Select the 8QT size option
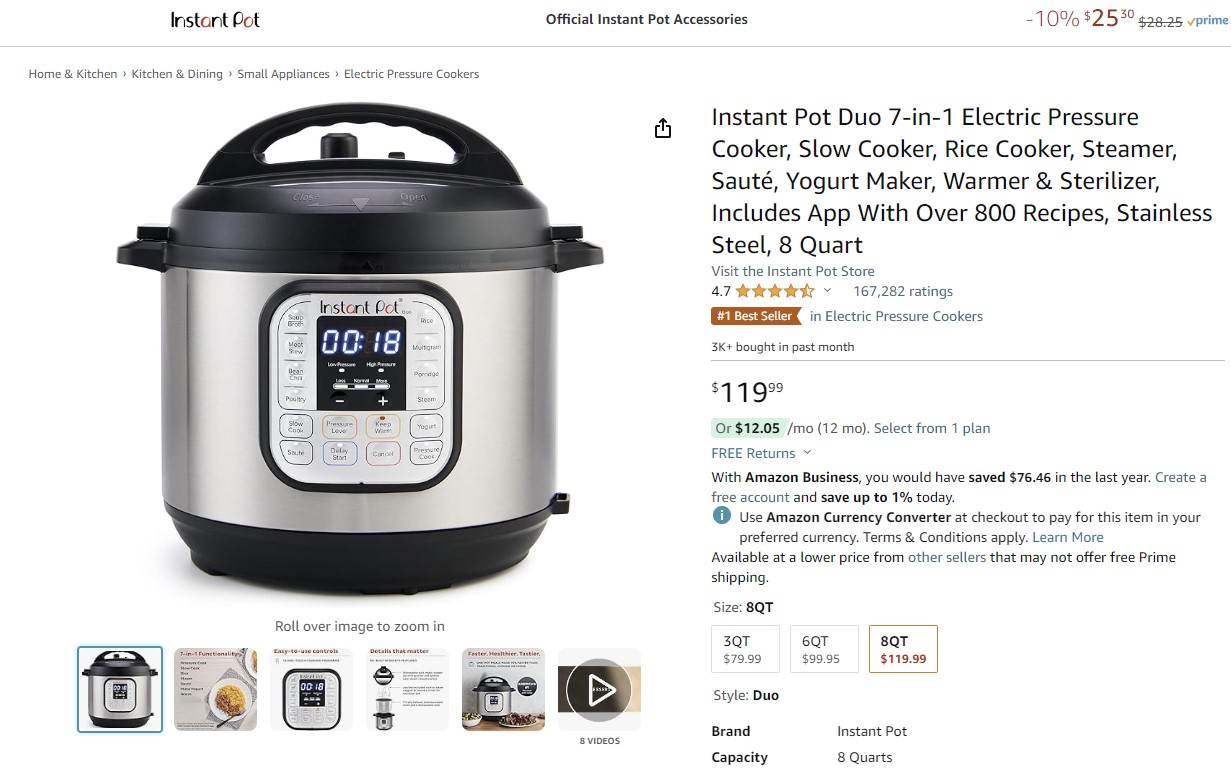 [x=903, y=649]
